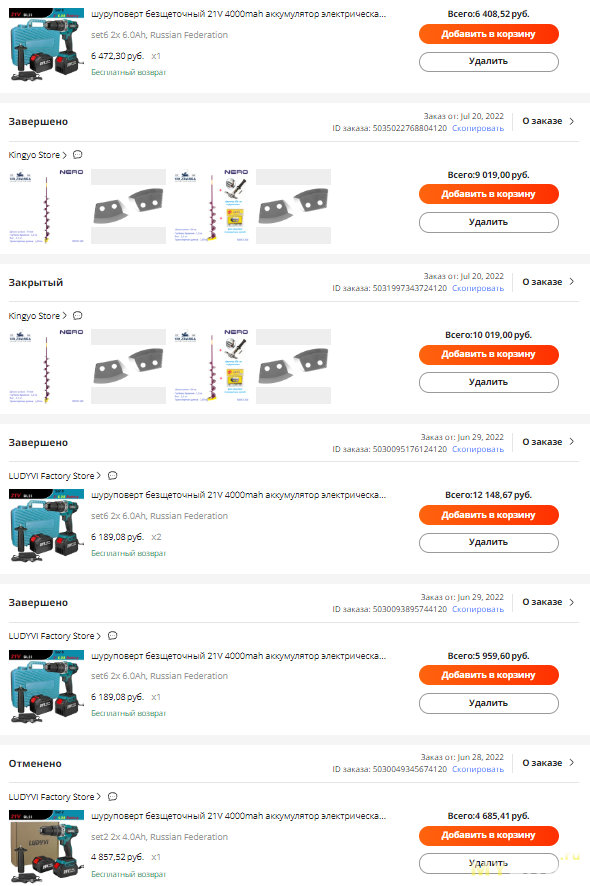Add 9 019,00 руб. order to cart

(488, 194)
